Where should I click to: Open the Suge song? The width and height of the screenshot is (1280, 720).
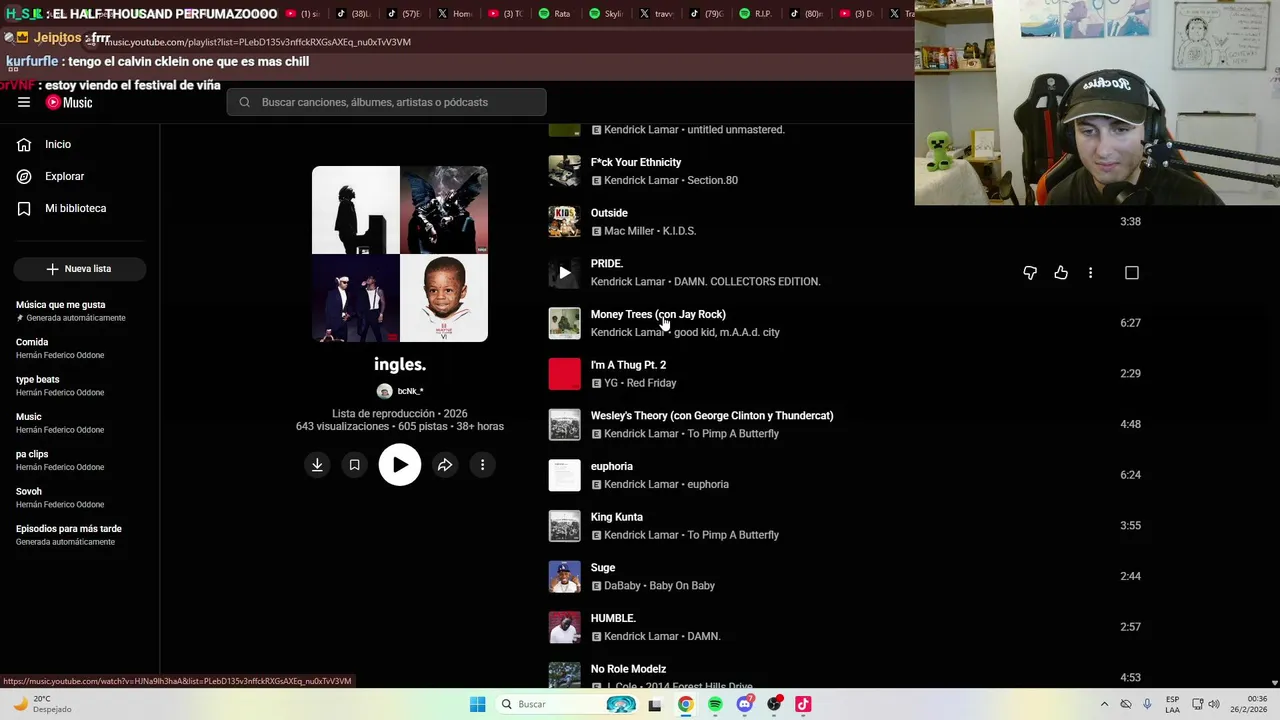[603, 568]
